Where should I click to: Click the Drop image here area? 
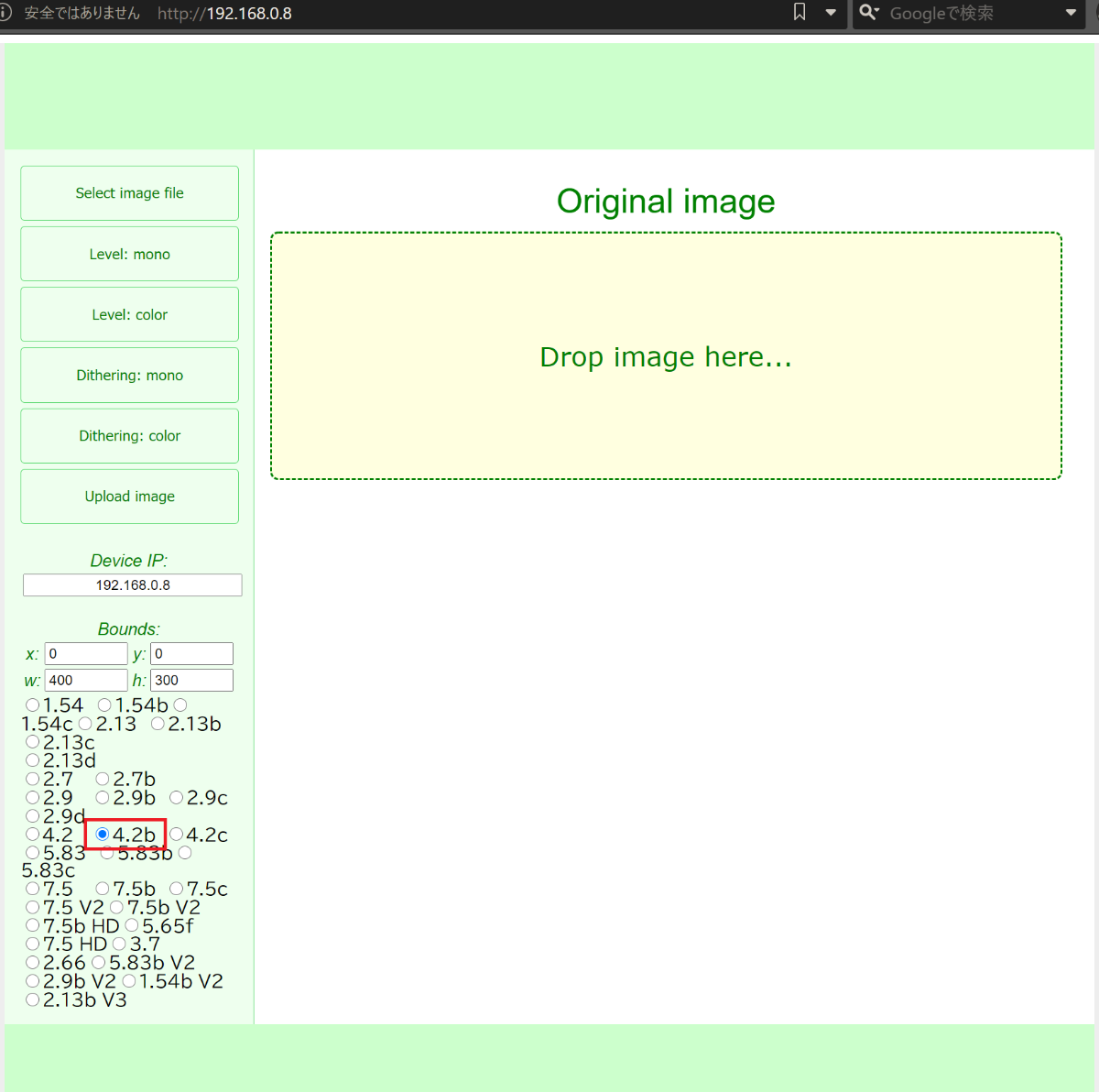(x=666, y=355)
